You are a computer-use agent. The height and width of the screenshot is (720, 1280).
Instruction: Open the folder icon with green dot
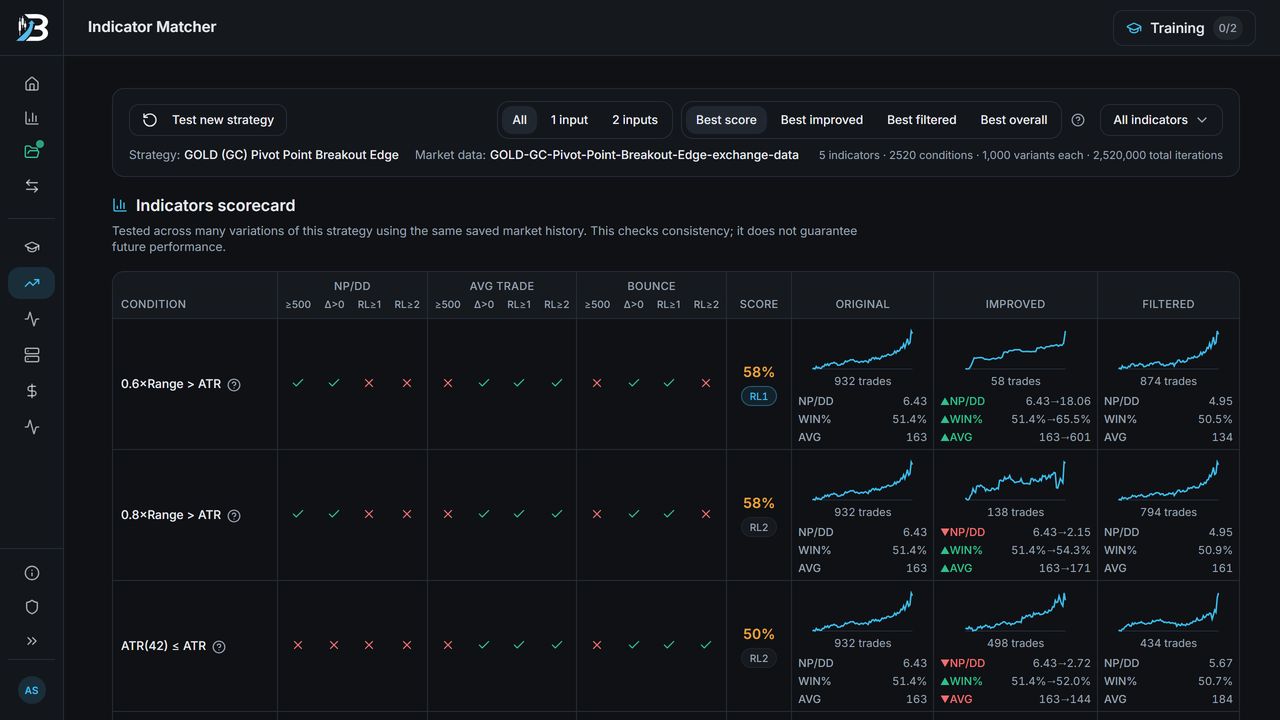tap(32, 152)
